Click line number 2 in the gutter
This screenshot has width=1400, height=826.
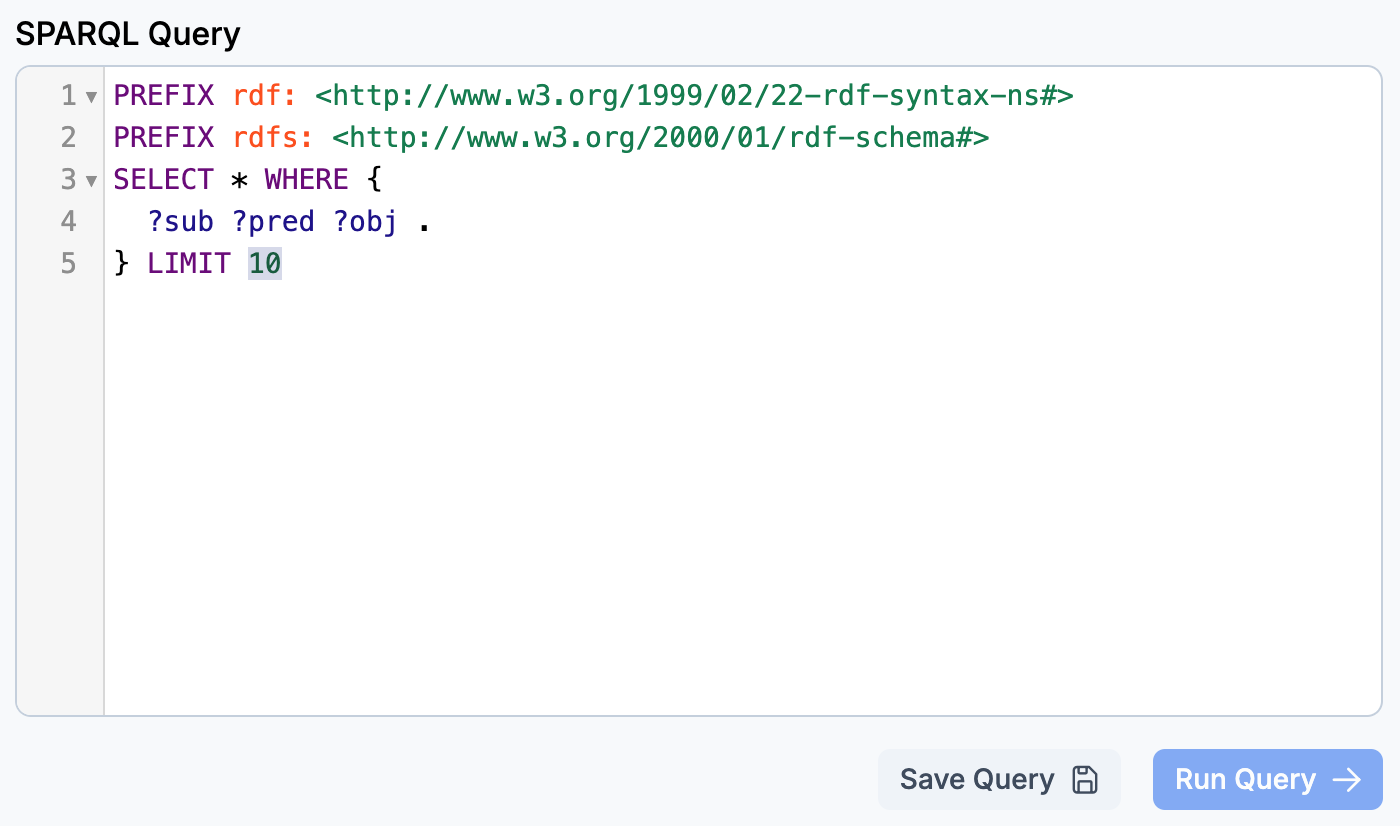click(x=68, y=138)
